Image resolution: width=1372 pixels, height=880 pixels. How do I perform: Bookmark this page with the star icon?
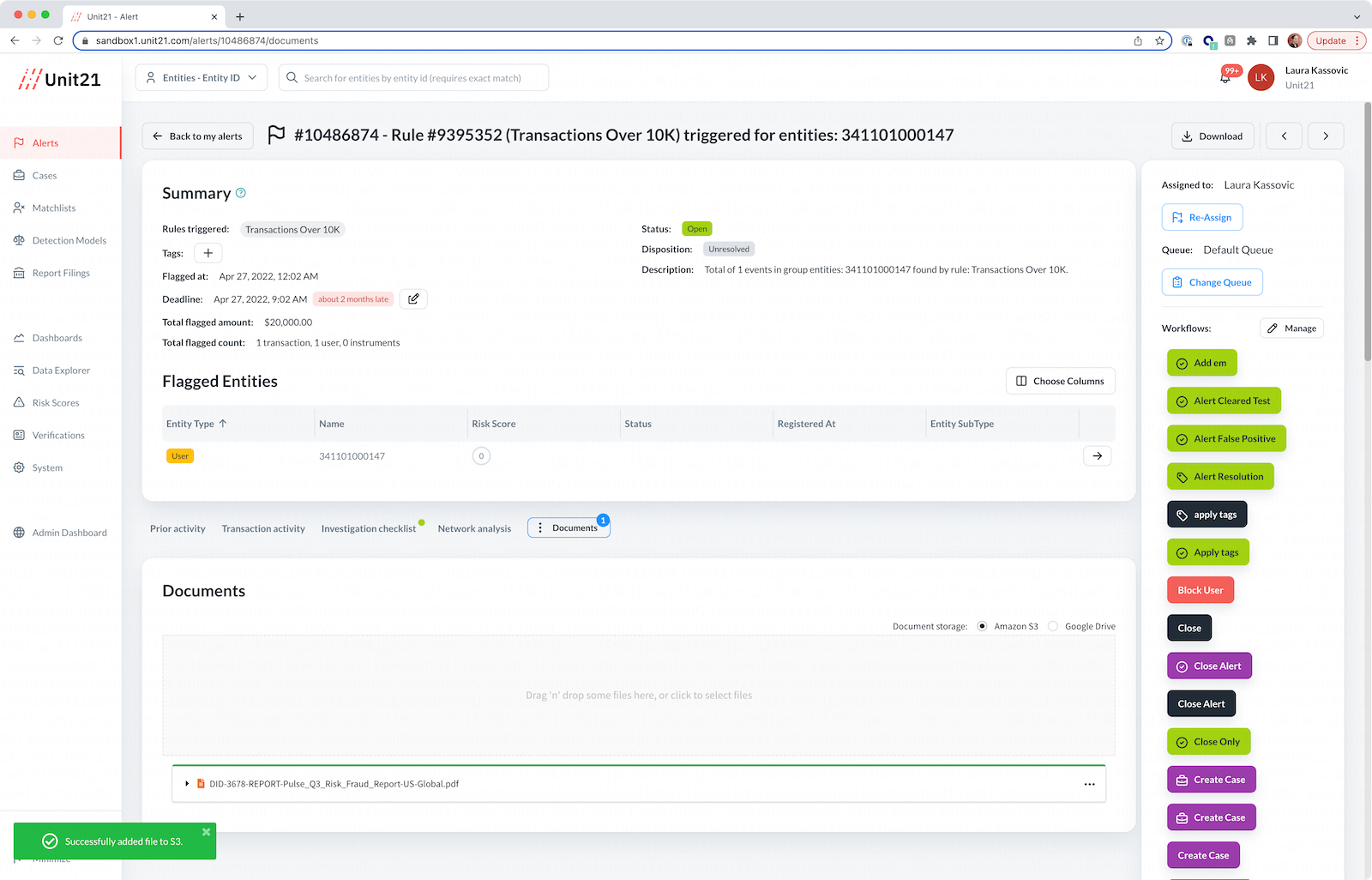click(1159, 40)
